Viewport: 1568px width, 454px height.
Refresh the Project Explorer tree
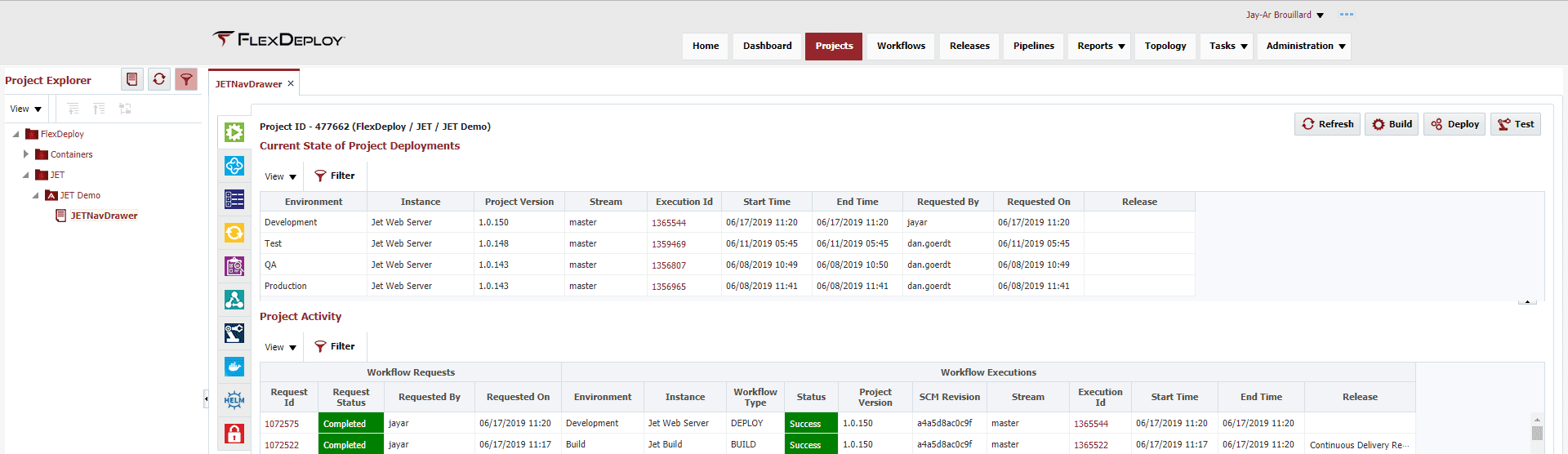[x=159, y=79]
